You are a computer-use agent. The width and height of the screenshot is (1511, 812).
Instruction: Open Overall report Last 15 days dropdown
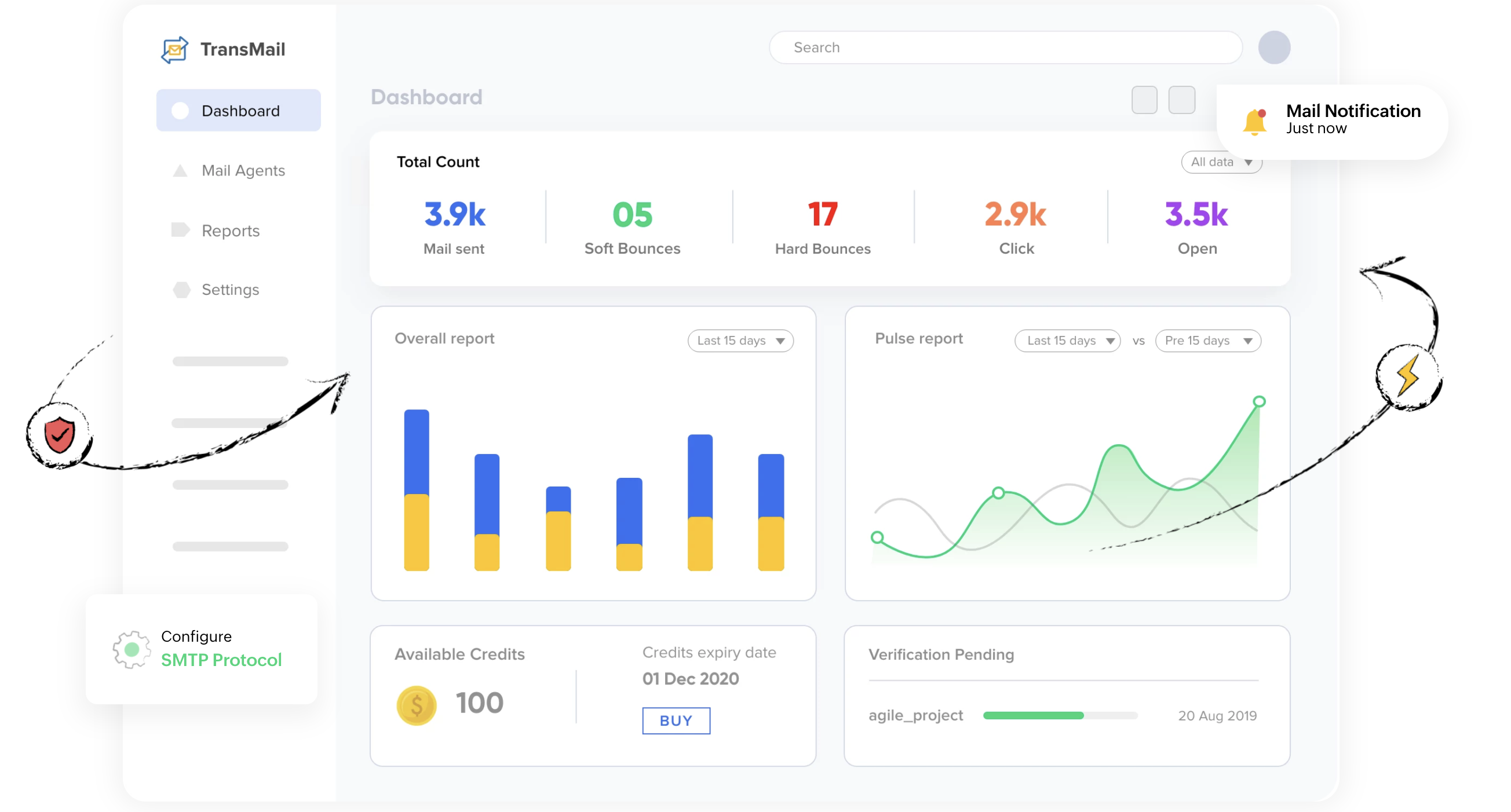(740, 341)
